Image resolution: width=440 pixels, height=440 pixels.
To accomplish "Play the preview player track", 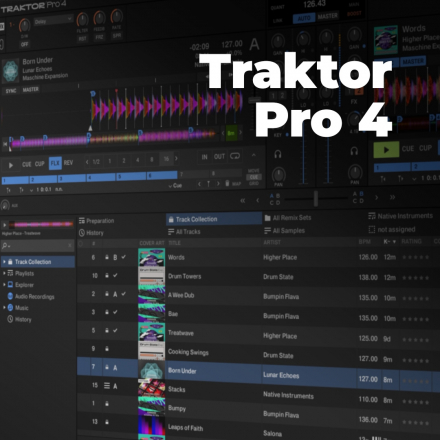I will click(x=5, y=225).
